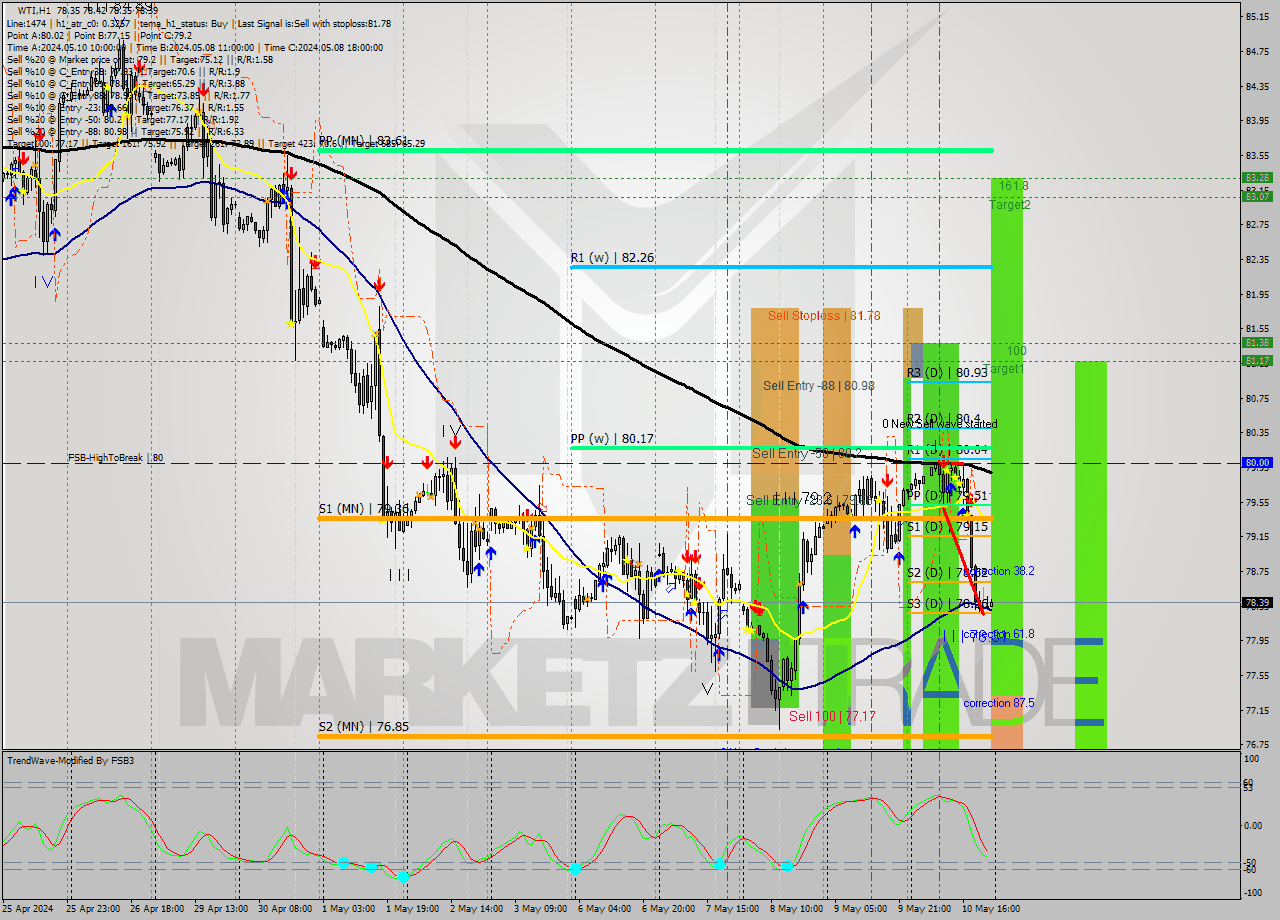Click the 'PP (w) | 80.17' pivot label
Screen dimensions: 1280x920
pyautogui.click(x=612, y=438)
